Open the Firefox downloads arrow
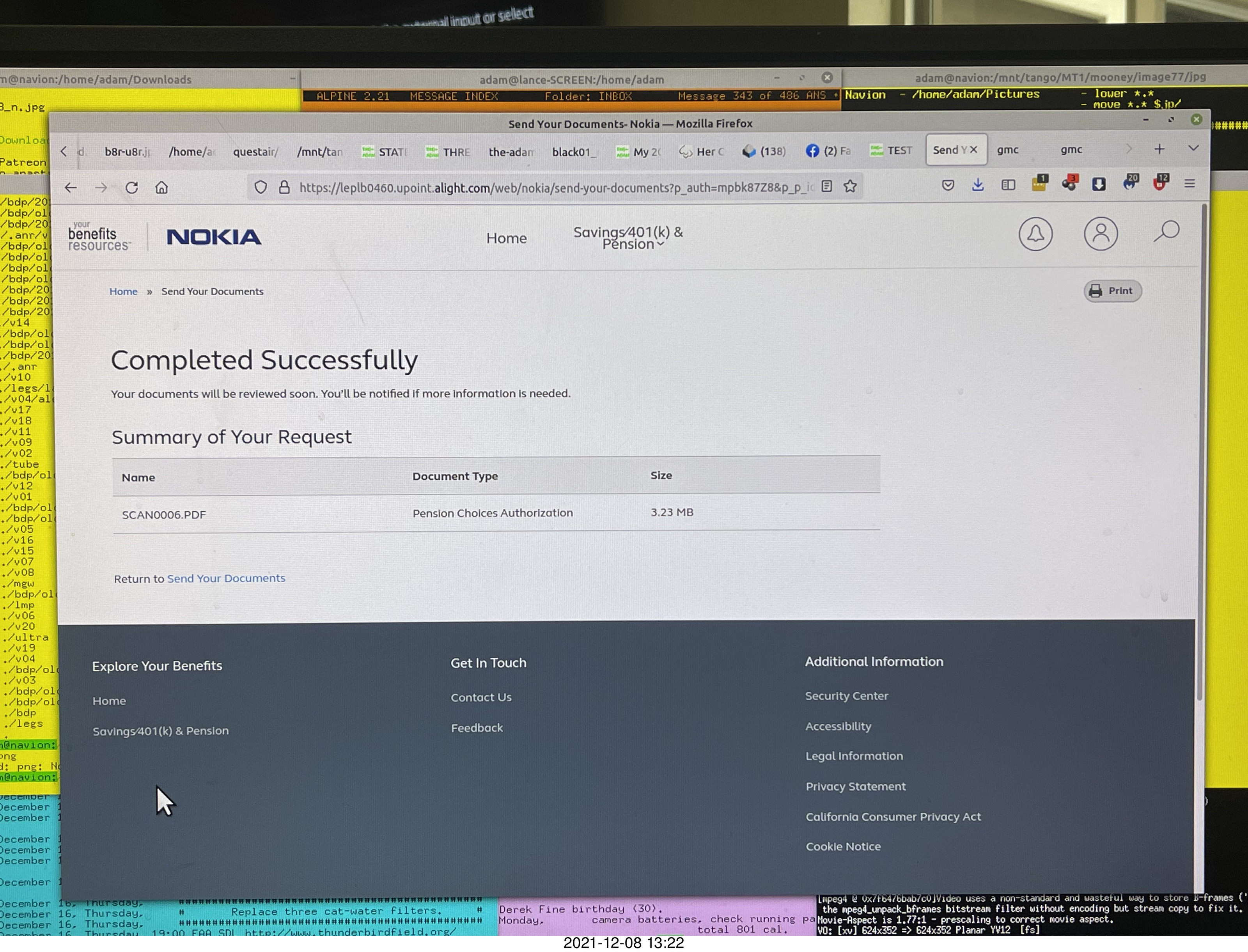The width and height of the screenshot is (1248, 952). click(x=978, y=185)
